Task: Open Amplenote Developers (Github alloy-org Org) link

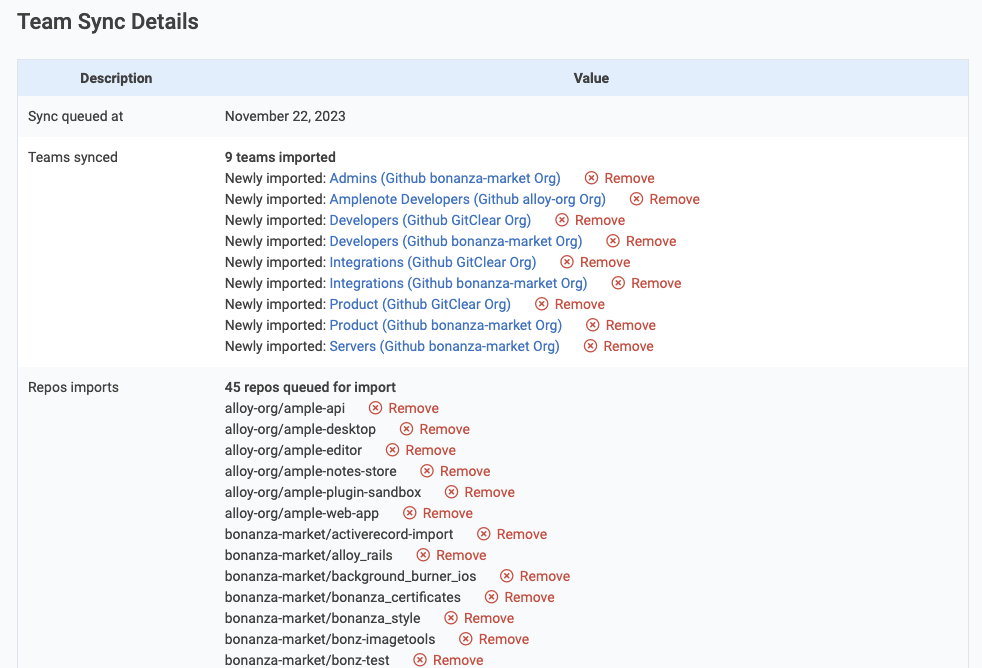Action: pos(467,199)
